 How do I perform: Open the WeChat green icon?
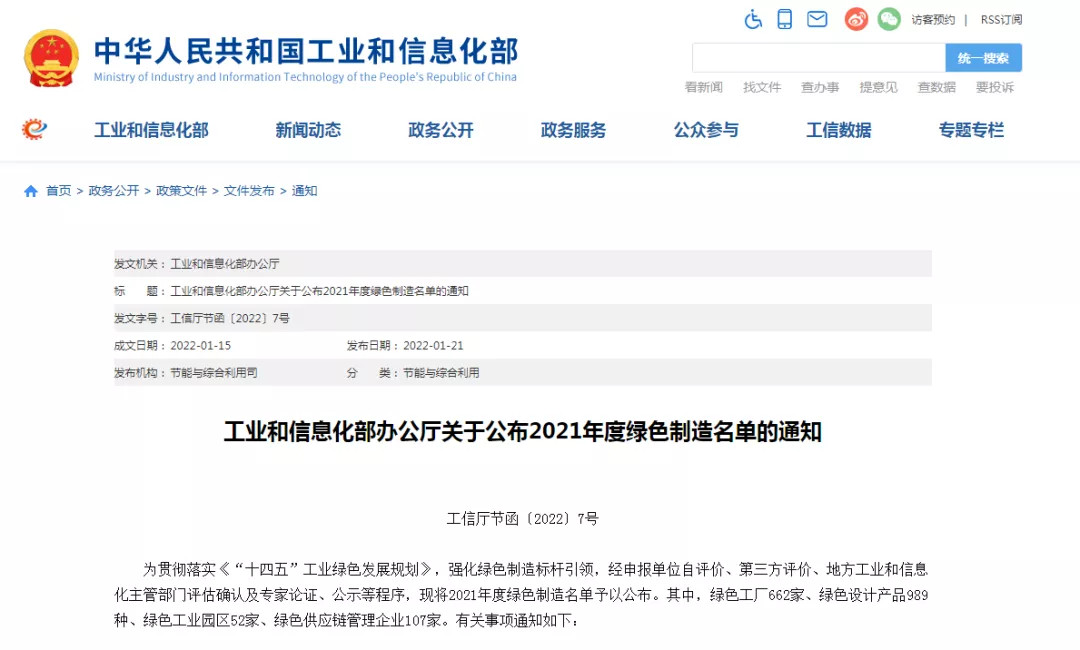point(889,19)
